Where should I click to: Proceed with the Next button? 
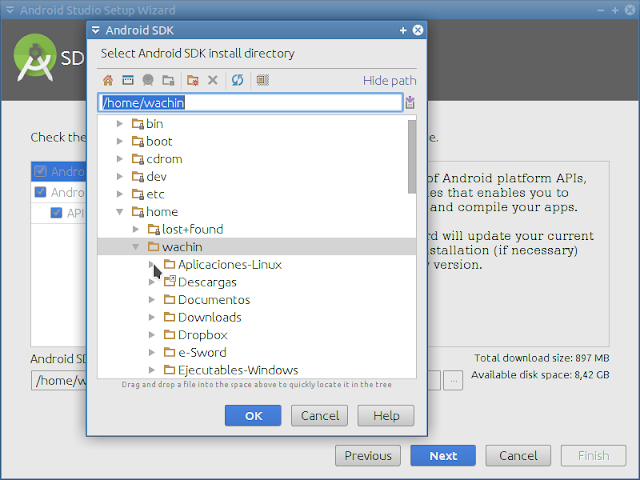pos(443,456)
